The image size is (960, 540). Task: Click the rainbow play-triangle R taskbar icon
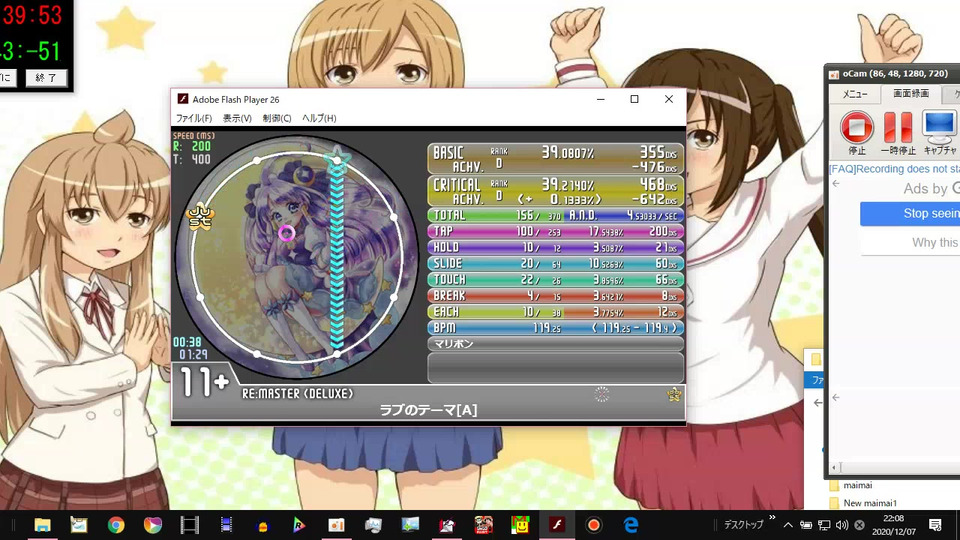pos(299,525)
